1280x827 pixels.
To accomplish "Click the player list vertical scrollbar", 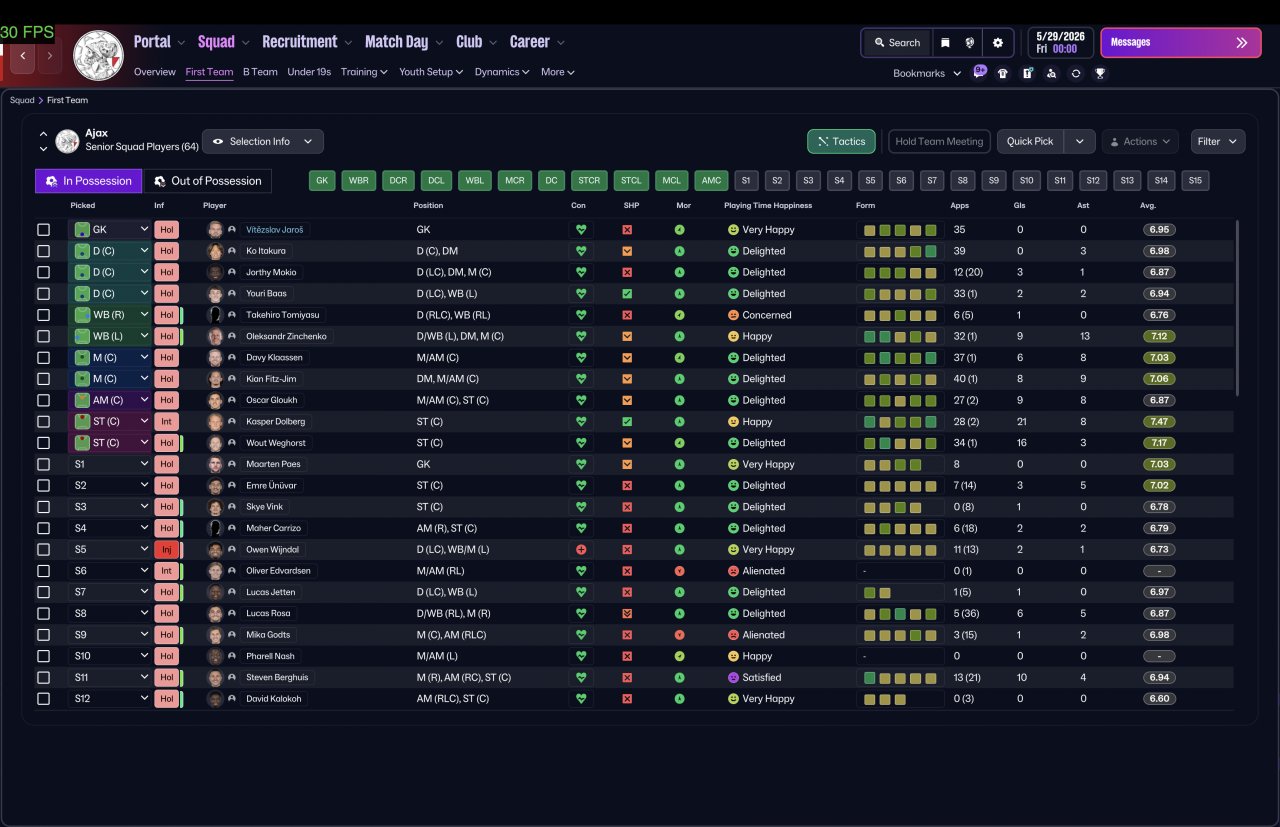I will 1237,308.
